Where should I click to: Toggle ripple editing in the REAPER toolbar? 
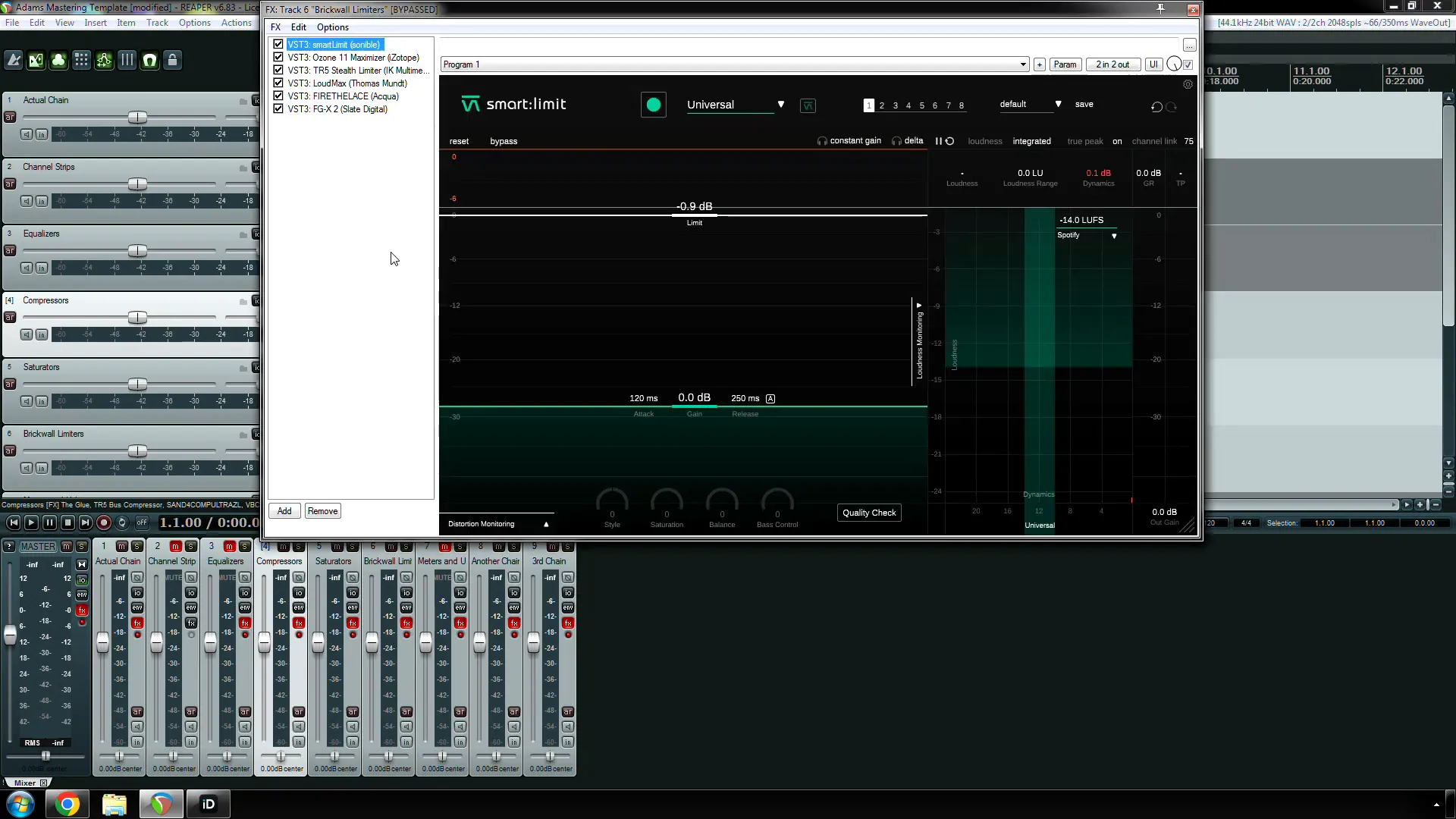click(x=82, y=60)
